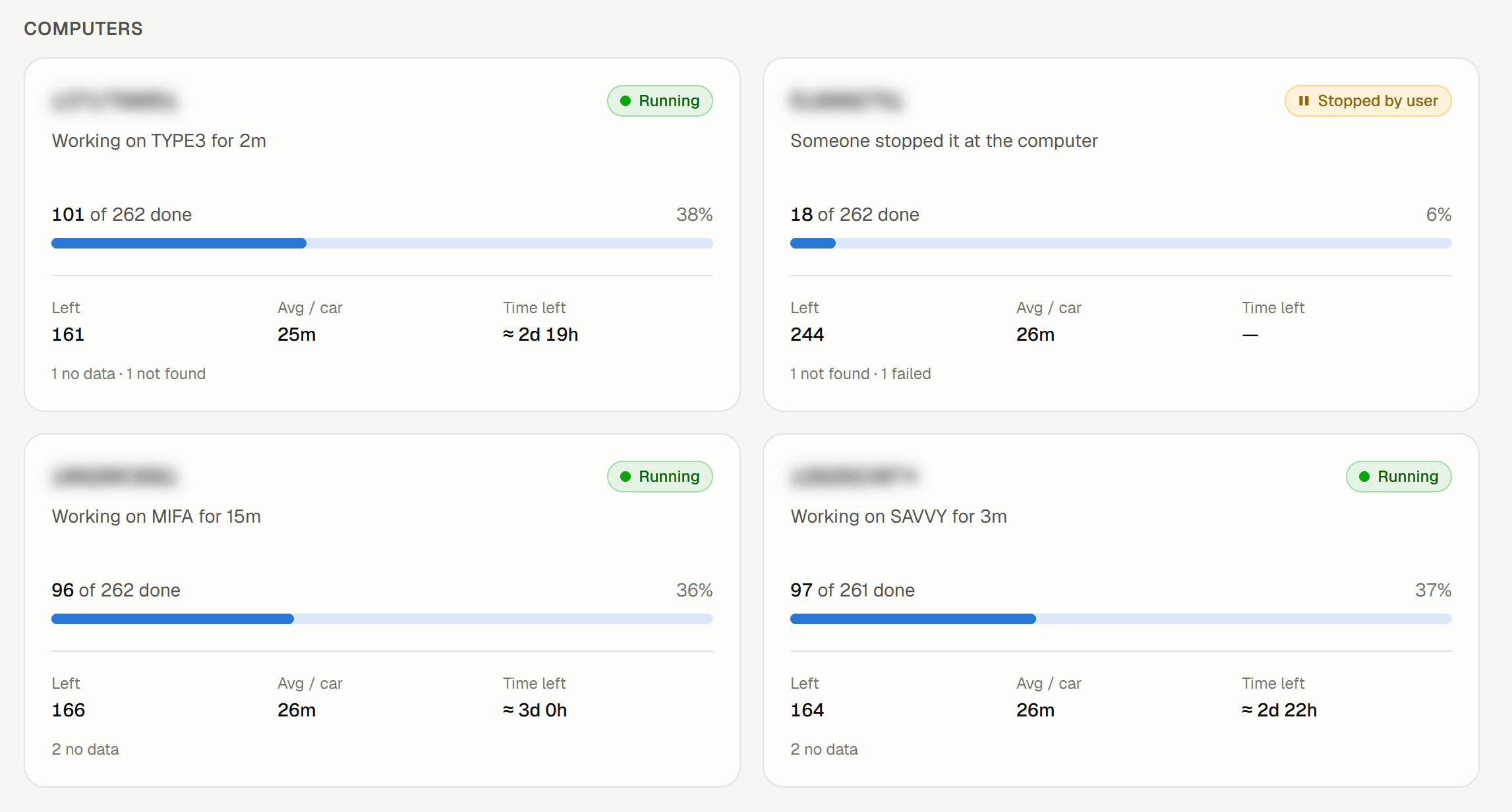Screen dimensions: 1512x812
Task: Click the 2 no data note on MIFA card
Action: point(86,749)
